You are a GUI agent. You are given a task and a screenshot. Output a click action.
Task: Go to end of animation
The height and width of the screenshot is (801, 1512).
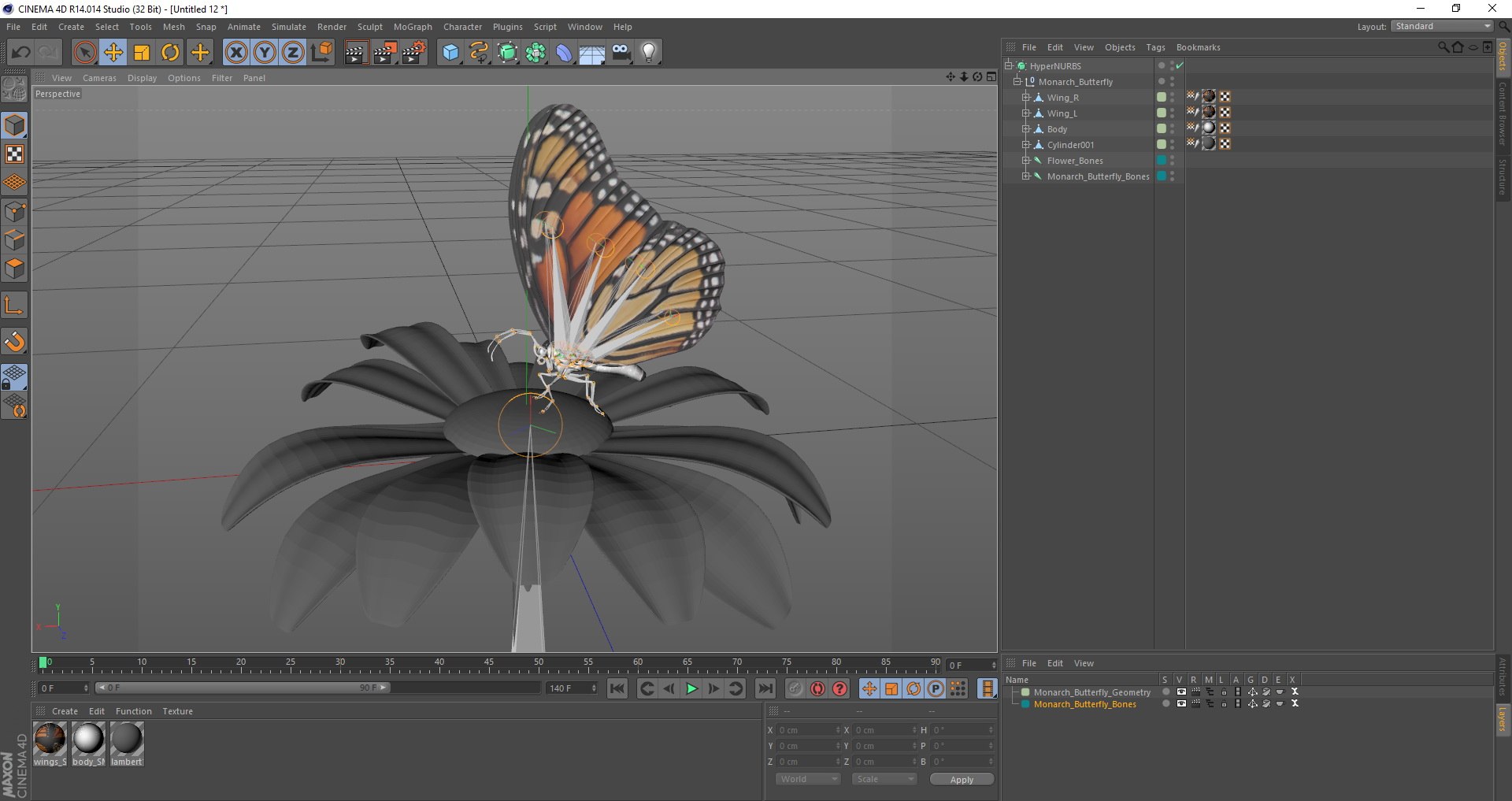click(765, 688)
